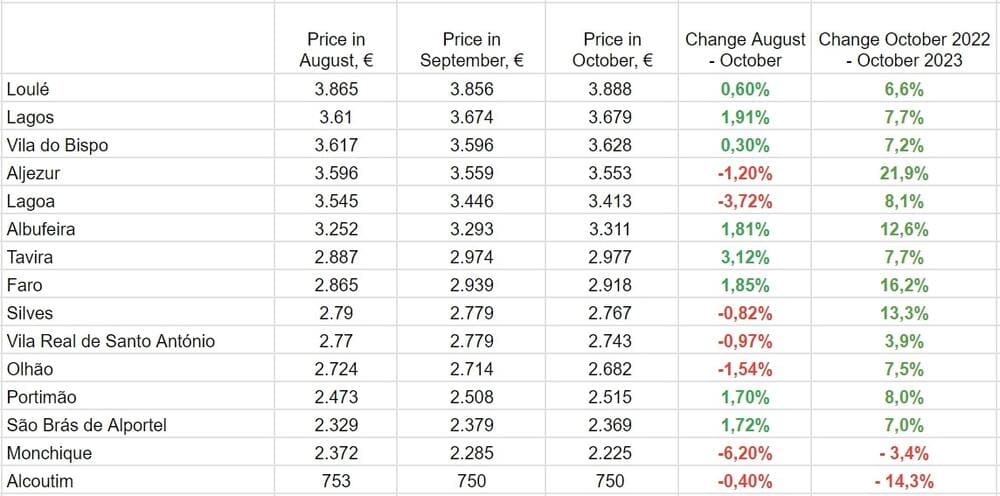Image resolution: width=1000 pixels, height=496 pixels.
Task: Select Albufeira's October price 3.311
Action: coord(612,229)
